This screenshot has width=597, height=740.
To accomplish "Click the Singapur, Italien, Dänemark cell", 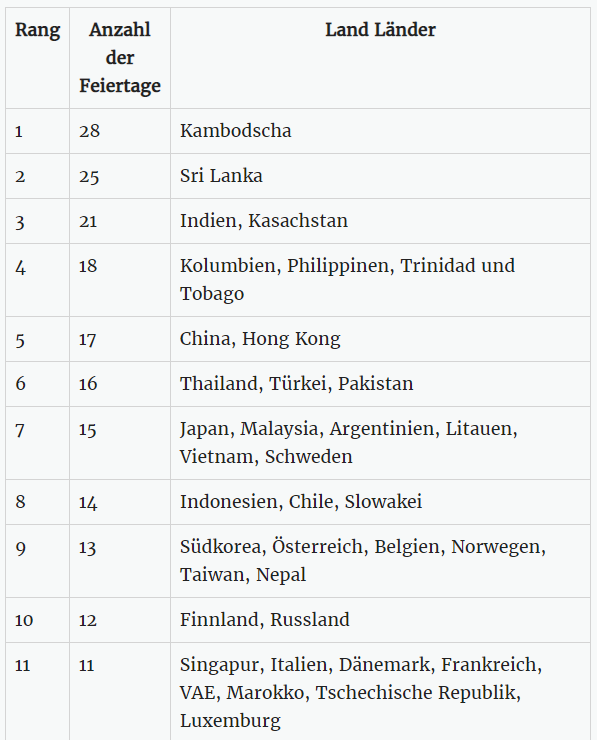I will 380,691.
